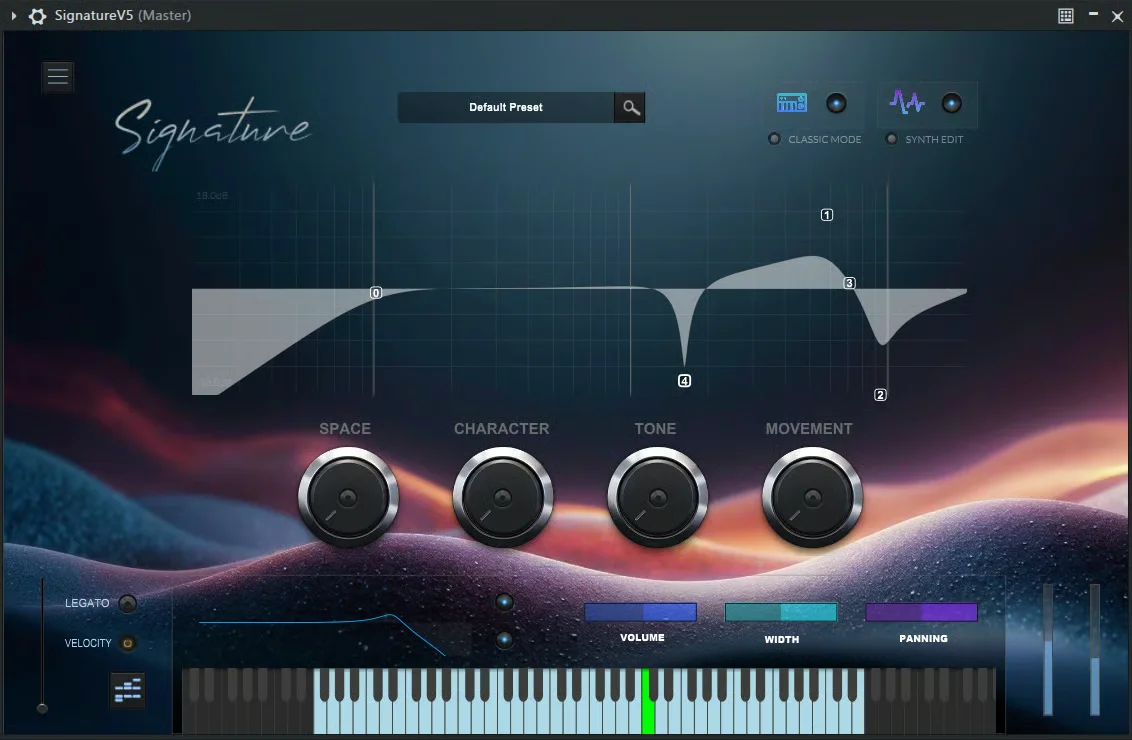
Task: Open the step sequencer icon below Velocity
Action: pyautogui.click(x=127, y=690)
